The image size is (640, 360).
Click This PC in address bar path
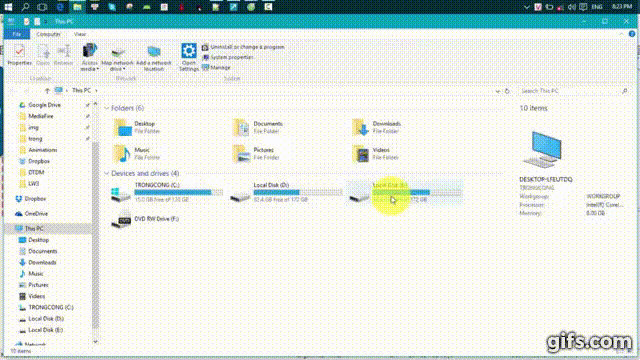pos(81,91)
